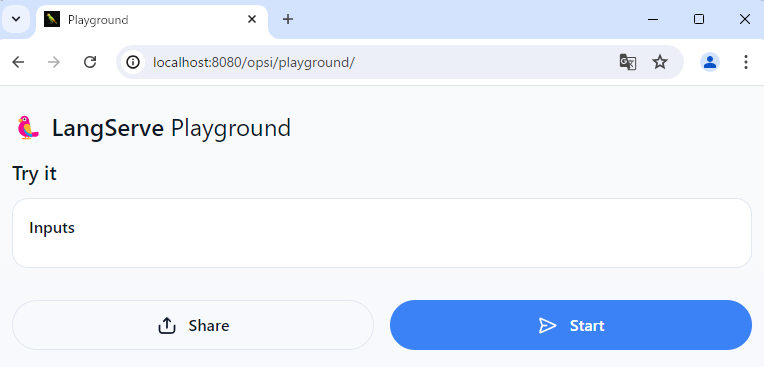This screenshot has width=764, height=367.
Task: Click the LangServe parrot logo
Action: (28, 128)
